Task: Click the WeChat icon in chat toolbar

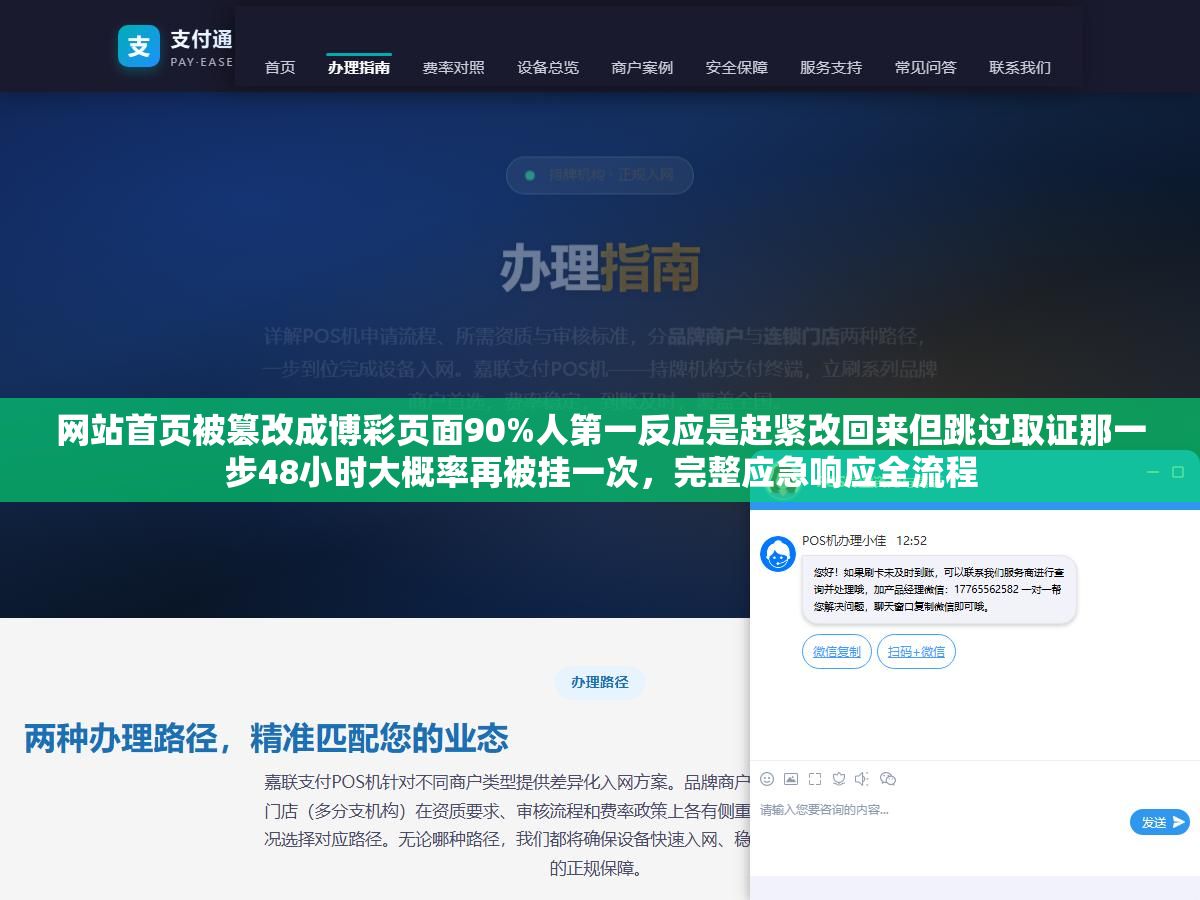Action: [888, 779]
